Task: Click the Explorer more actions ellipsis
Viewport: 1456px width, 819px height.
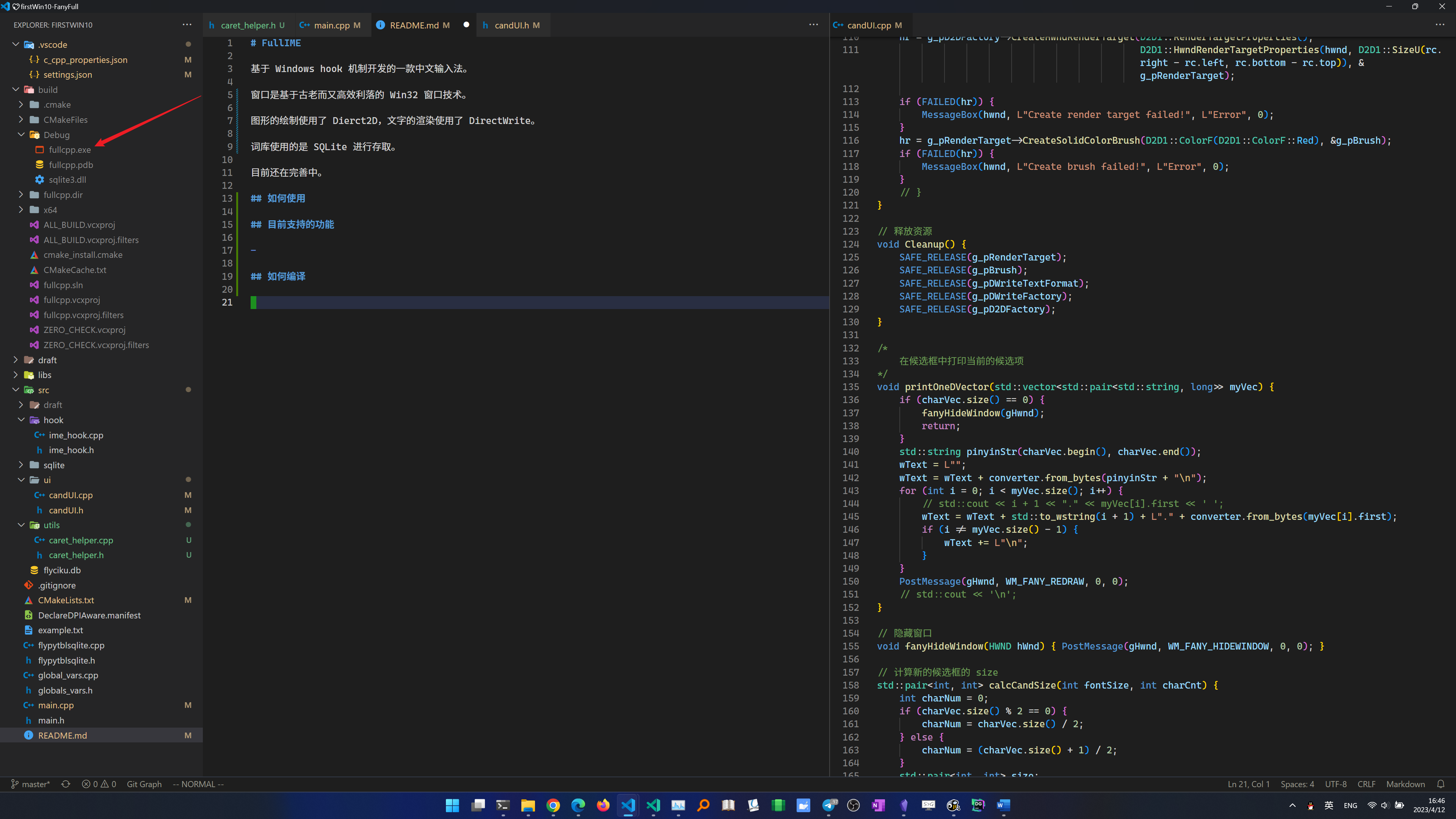Action: (x=187, y=25)
